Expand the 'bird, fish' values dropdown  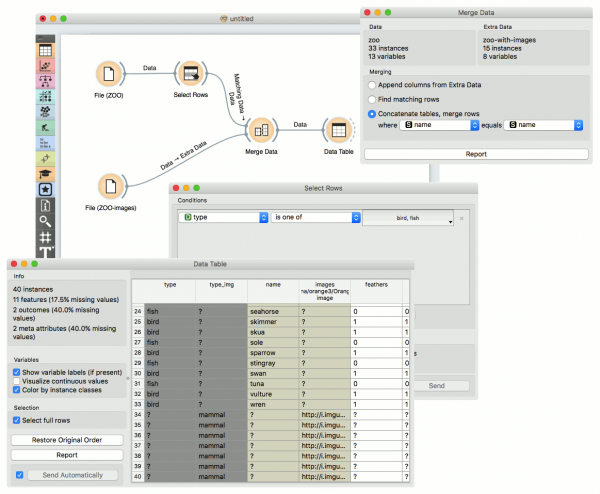408,218
